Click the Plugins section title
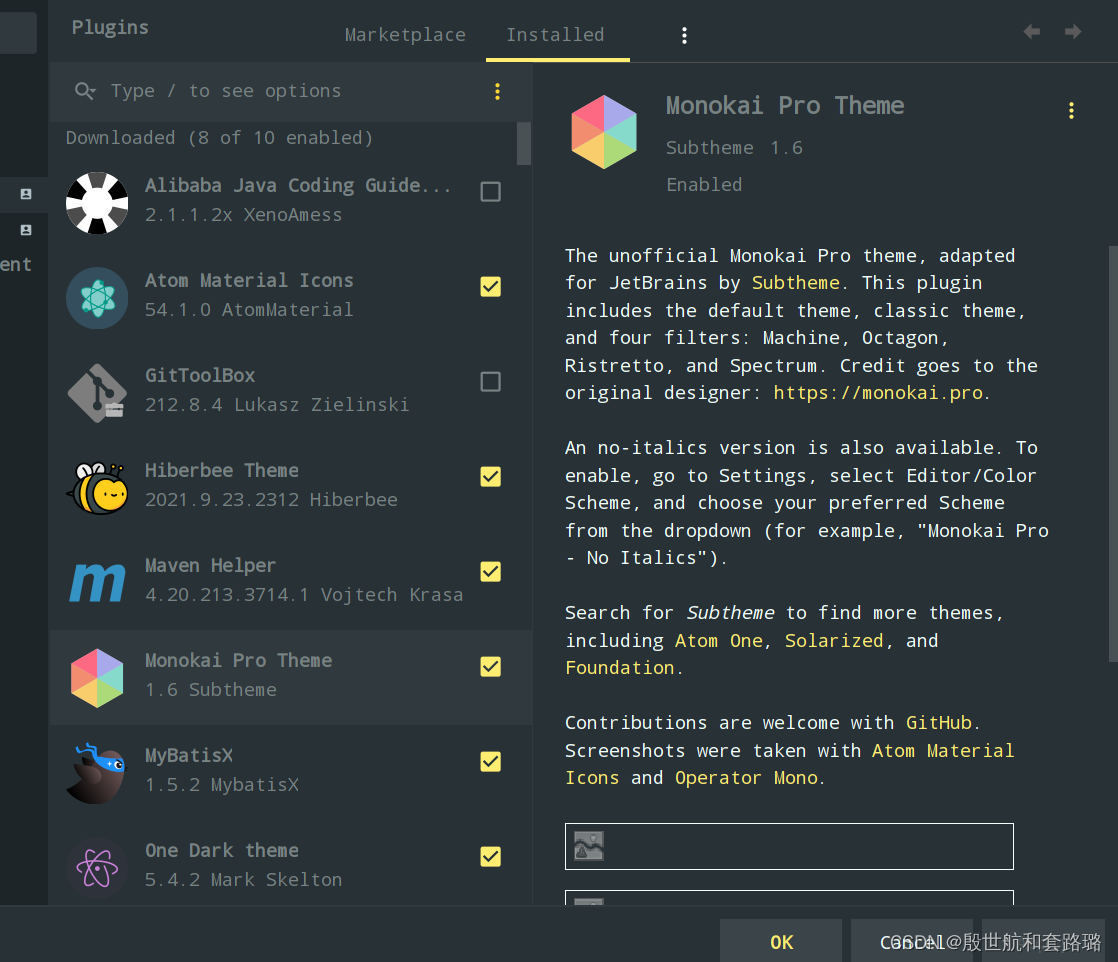The image size is (1118, 962). (x=111, y=27)
